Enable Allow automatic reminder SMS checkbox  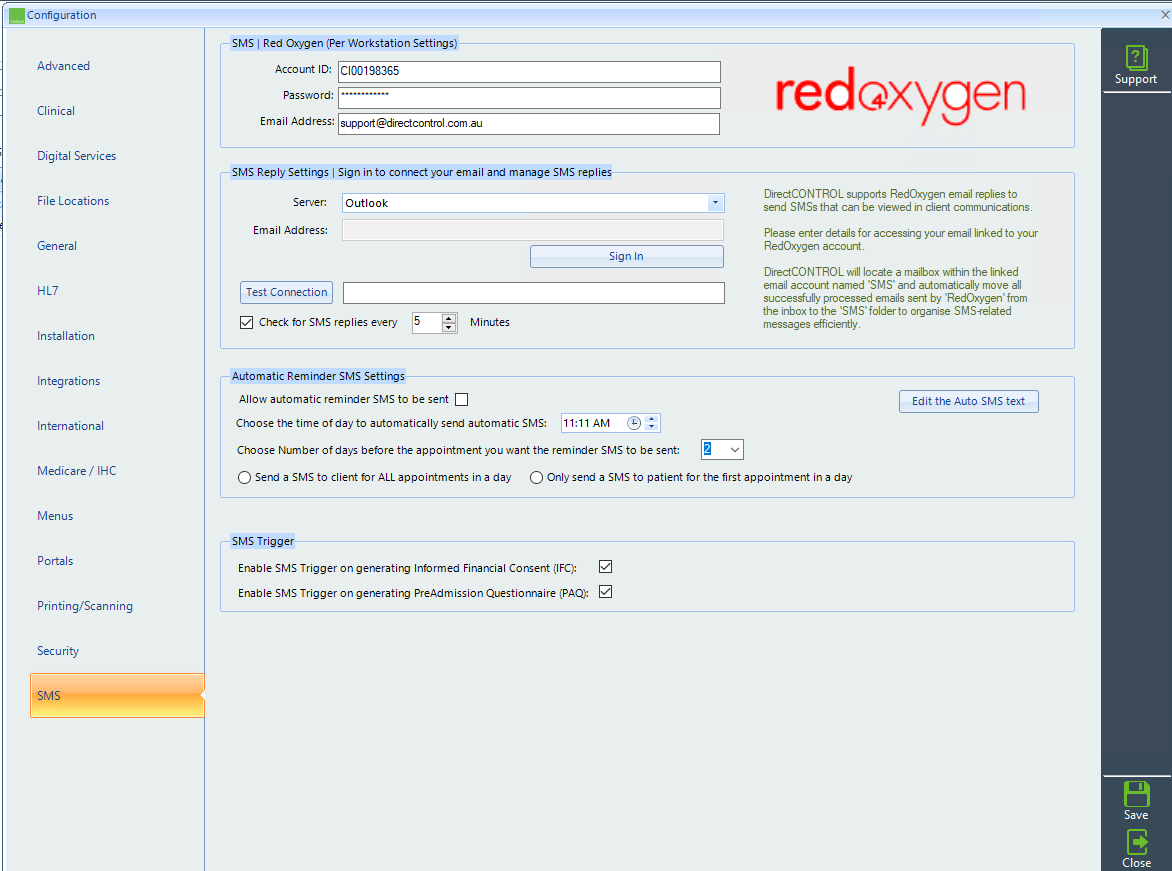(x=461, y=399)
